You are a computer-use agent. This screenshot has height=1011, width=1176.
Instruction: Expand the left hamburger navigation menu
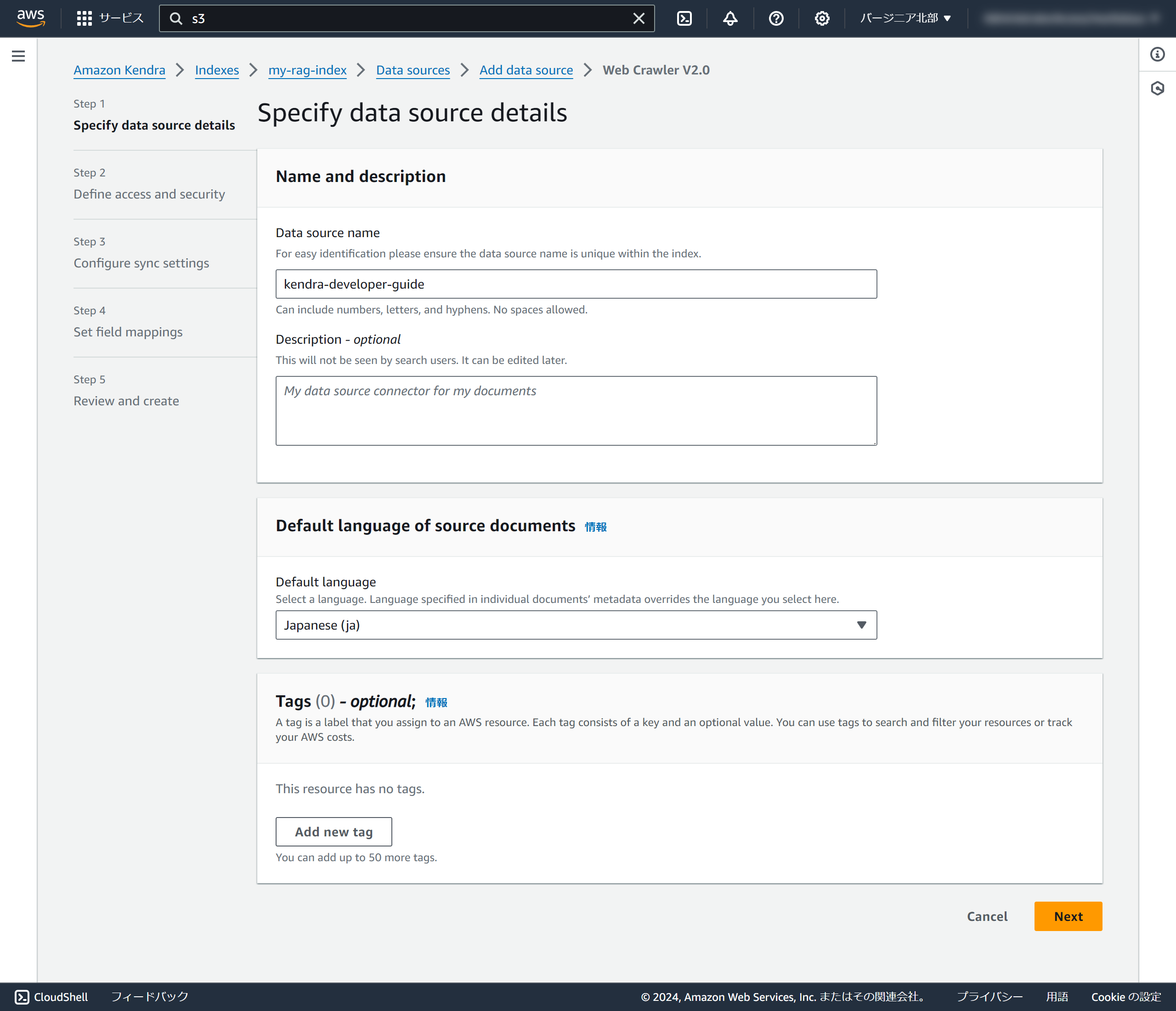point(18,56)
